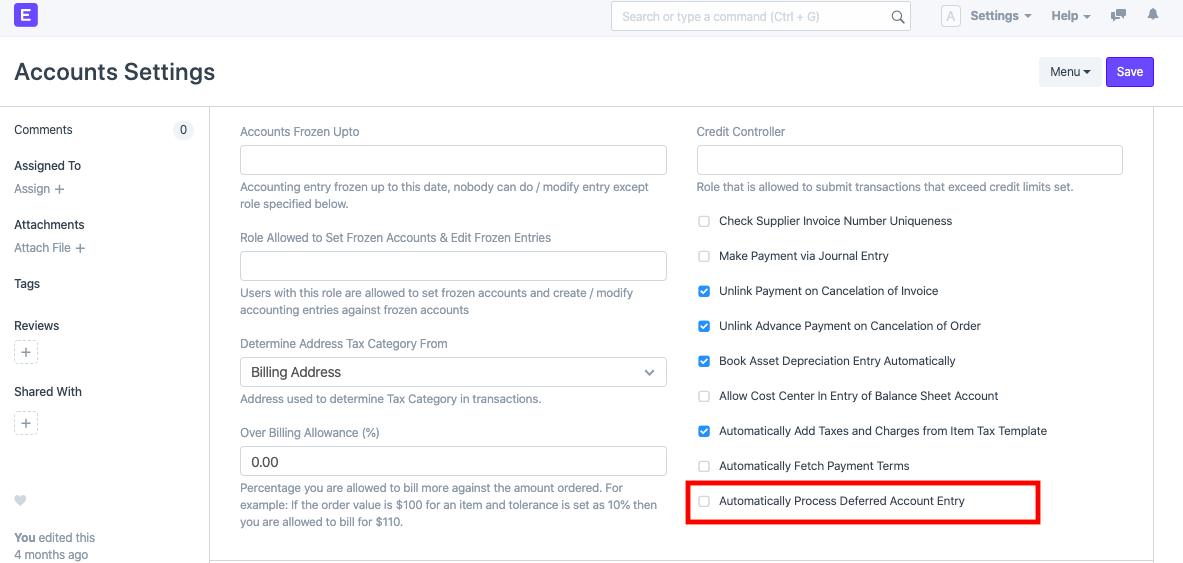The image size is (1183, 563).
Task: Click the Save button
Action: (1130, 72)
